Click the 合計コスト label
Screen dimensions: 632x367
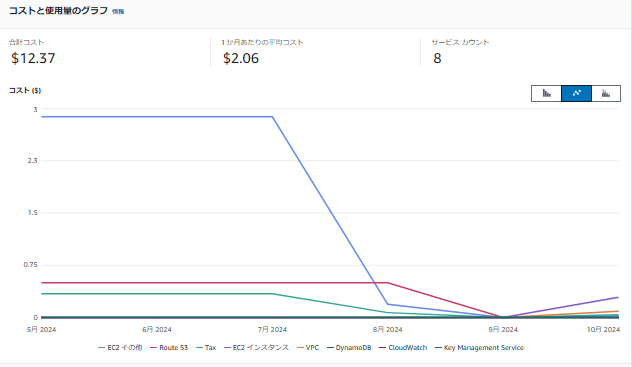(x=27, y=42)
